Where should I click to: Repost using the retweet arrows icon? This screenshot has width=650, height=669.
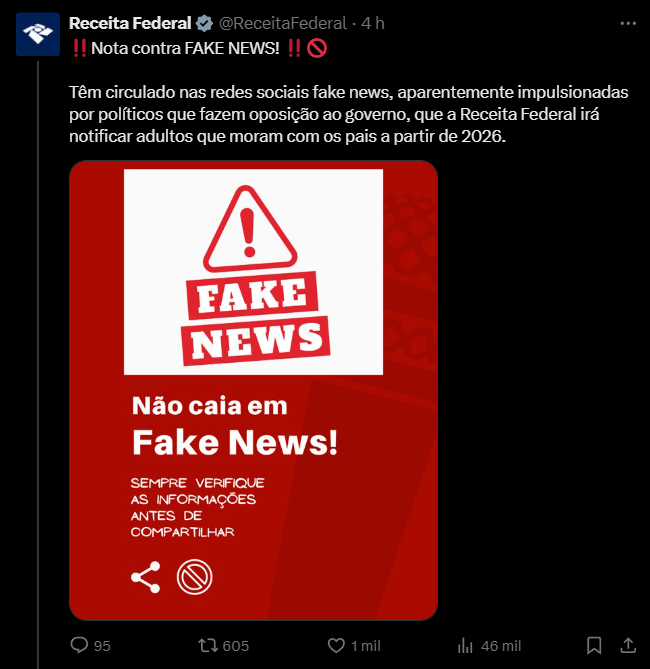tap(208, 646)
